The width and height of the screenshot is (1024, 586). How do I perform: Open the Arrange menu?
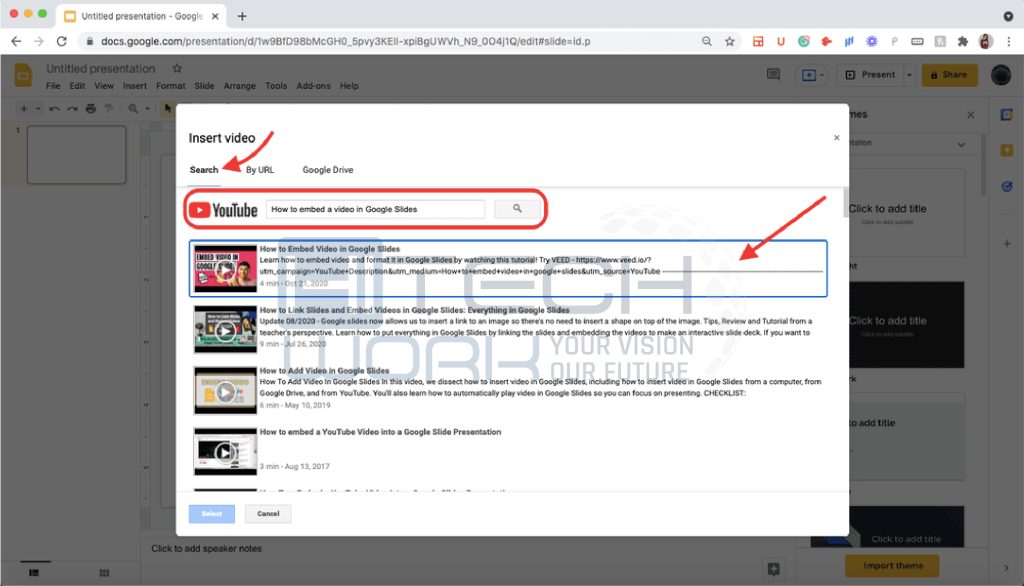coord(240,86)
